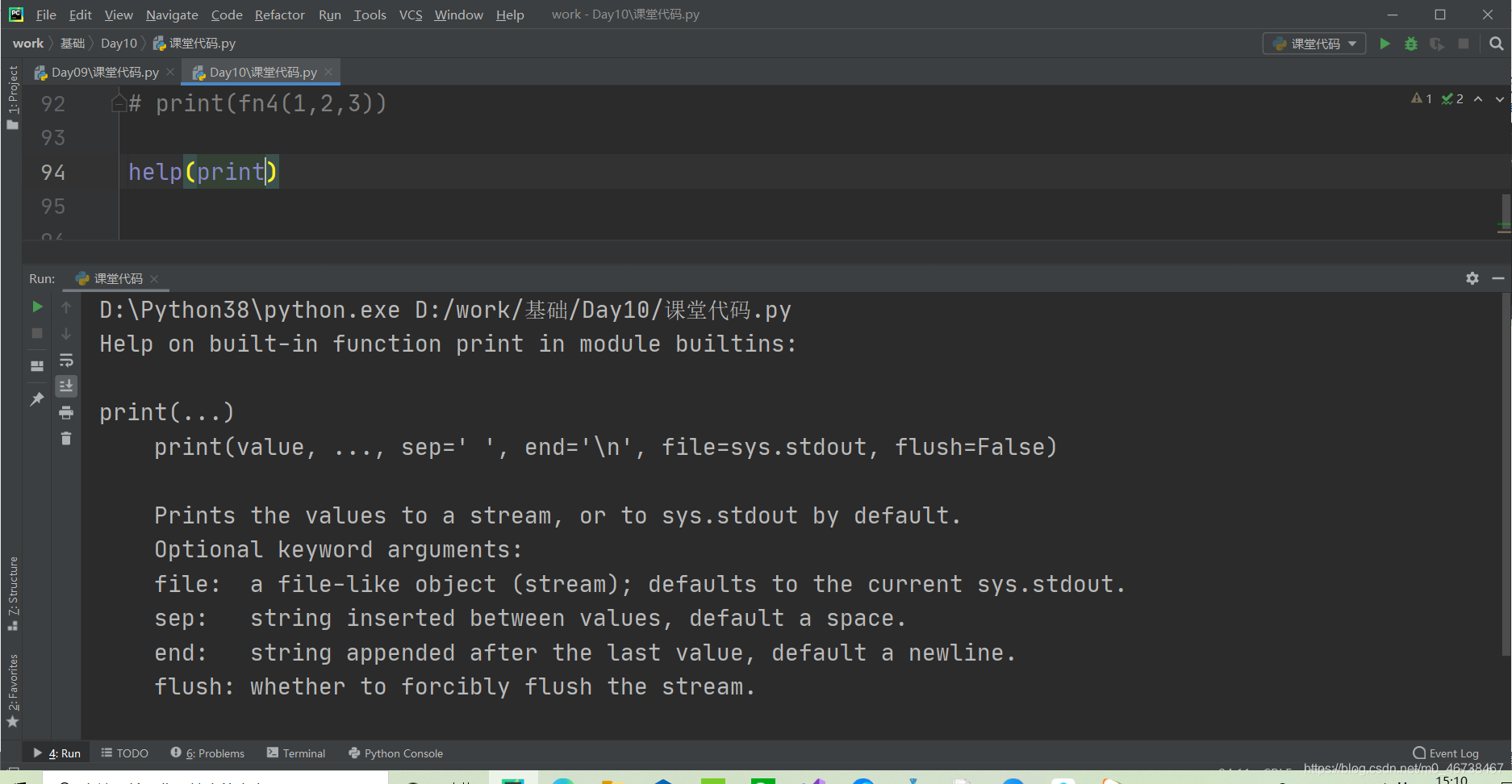
Task: Run the script with the green toolbar arrow
Action: 1385,44
